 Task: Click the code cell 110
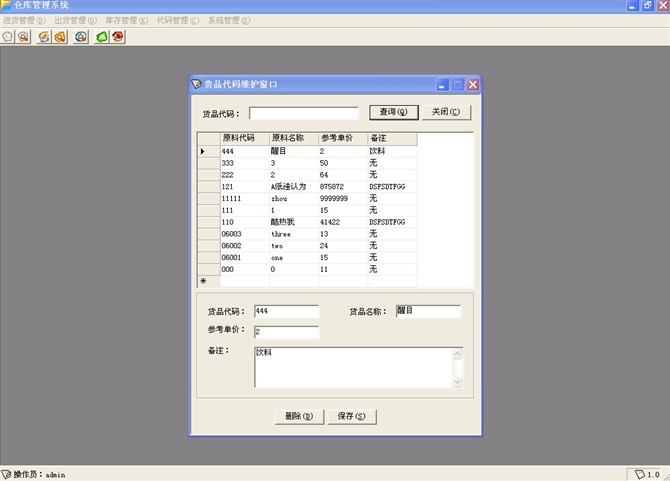pos(245,222)
